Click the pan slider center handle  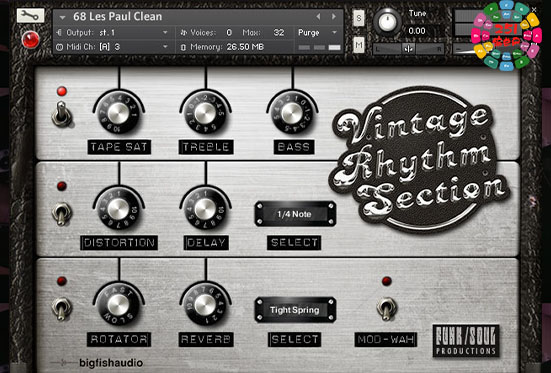coord(408,49)
